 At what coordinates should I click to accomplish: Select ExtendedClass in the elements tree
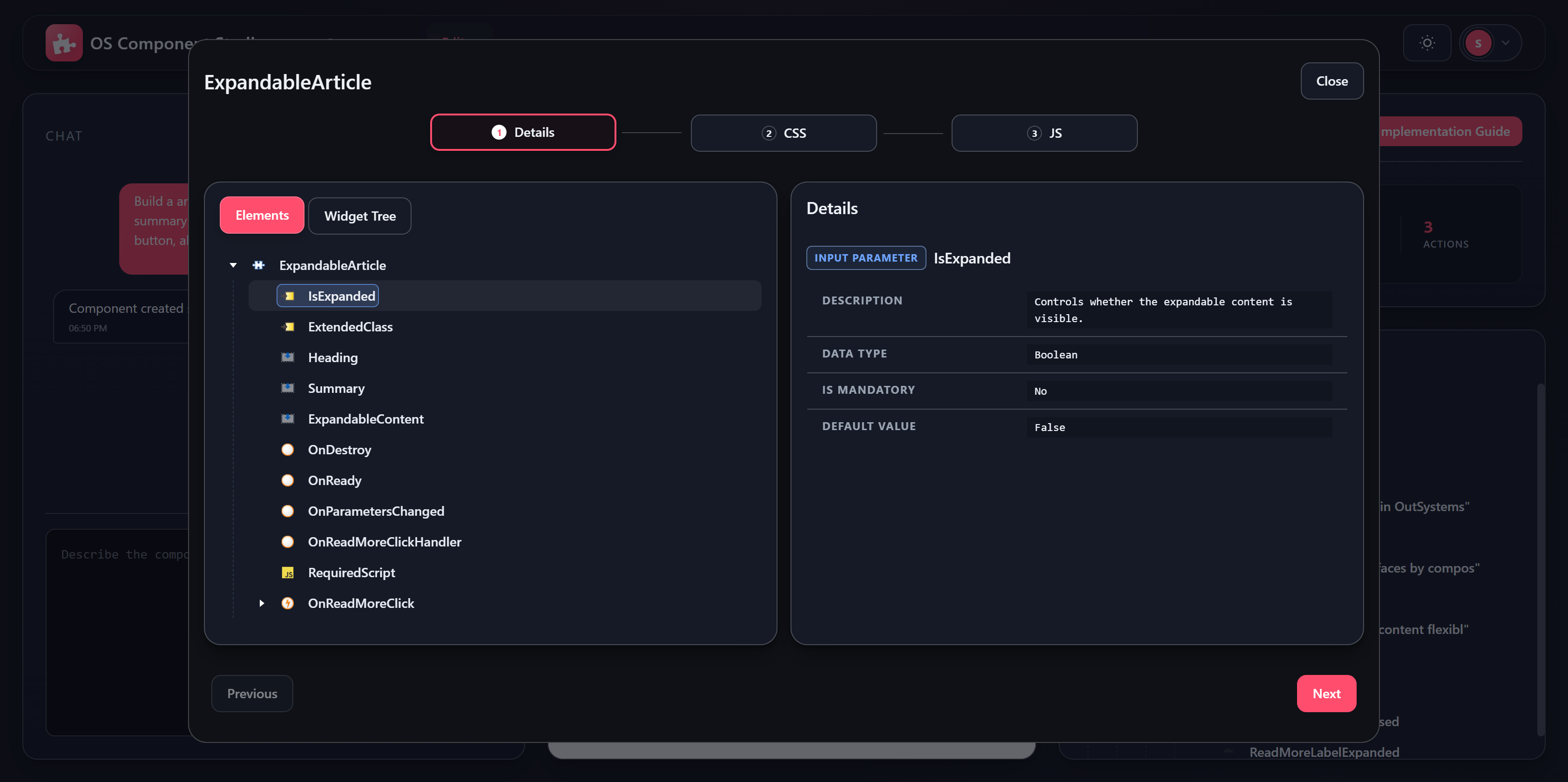[x=350, y=327]
